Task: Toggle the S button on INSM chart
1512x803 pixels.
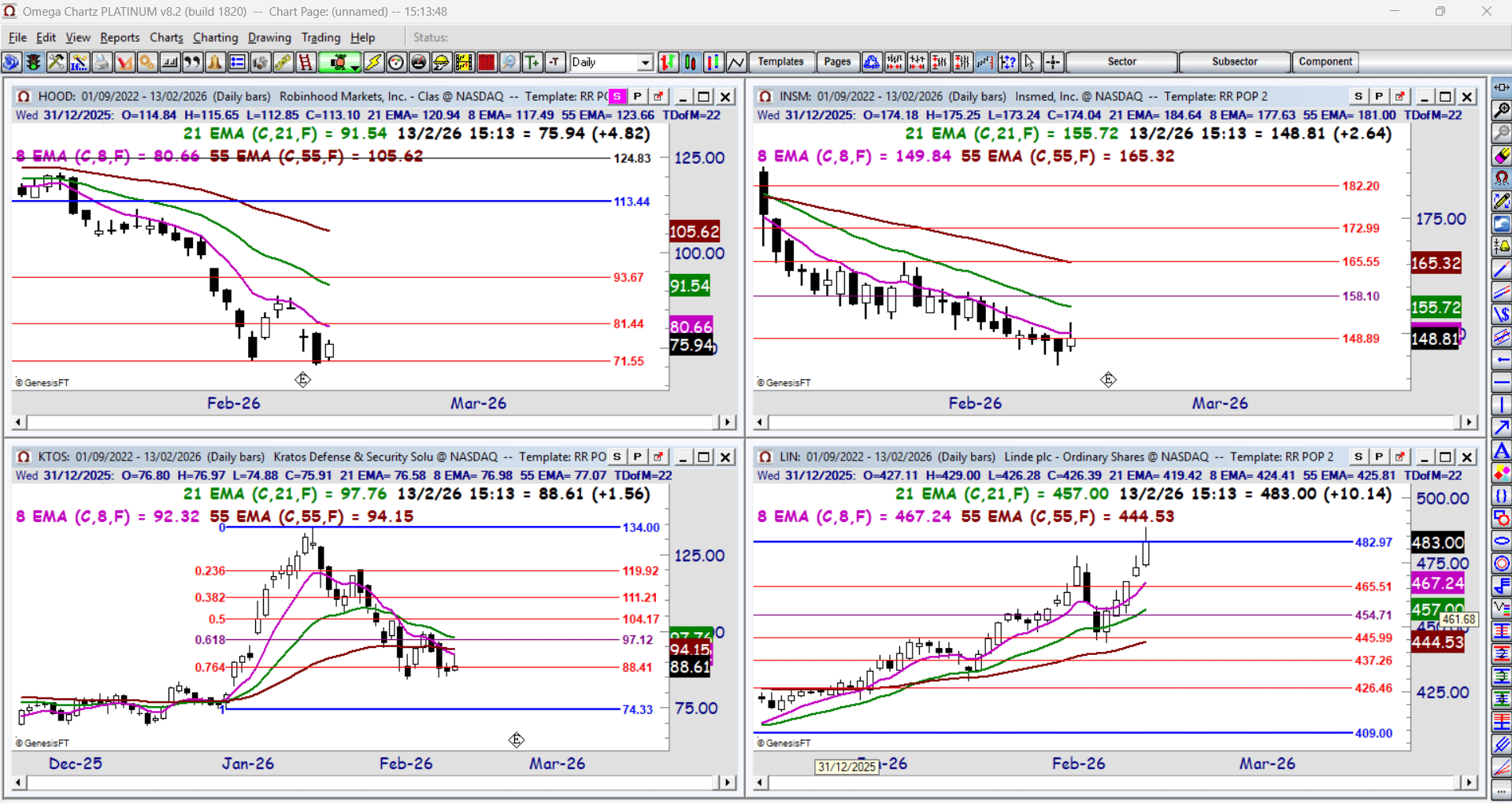Action: 1358,96
